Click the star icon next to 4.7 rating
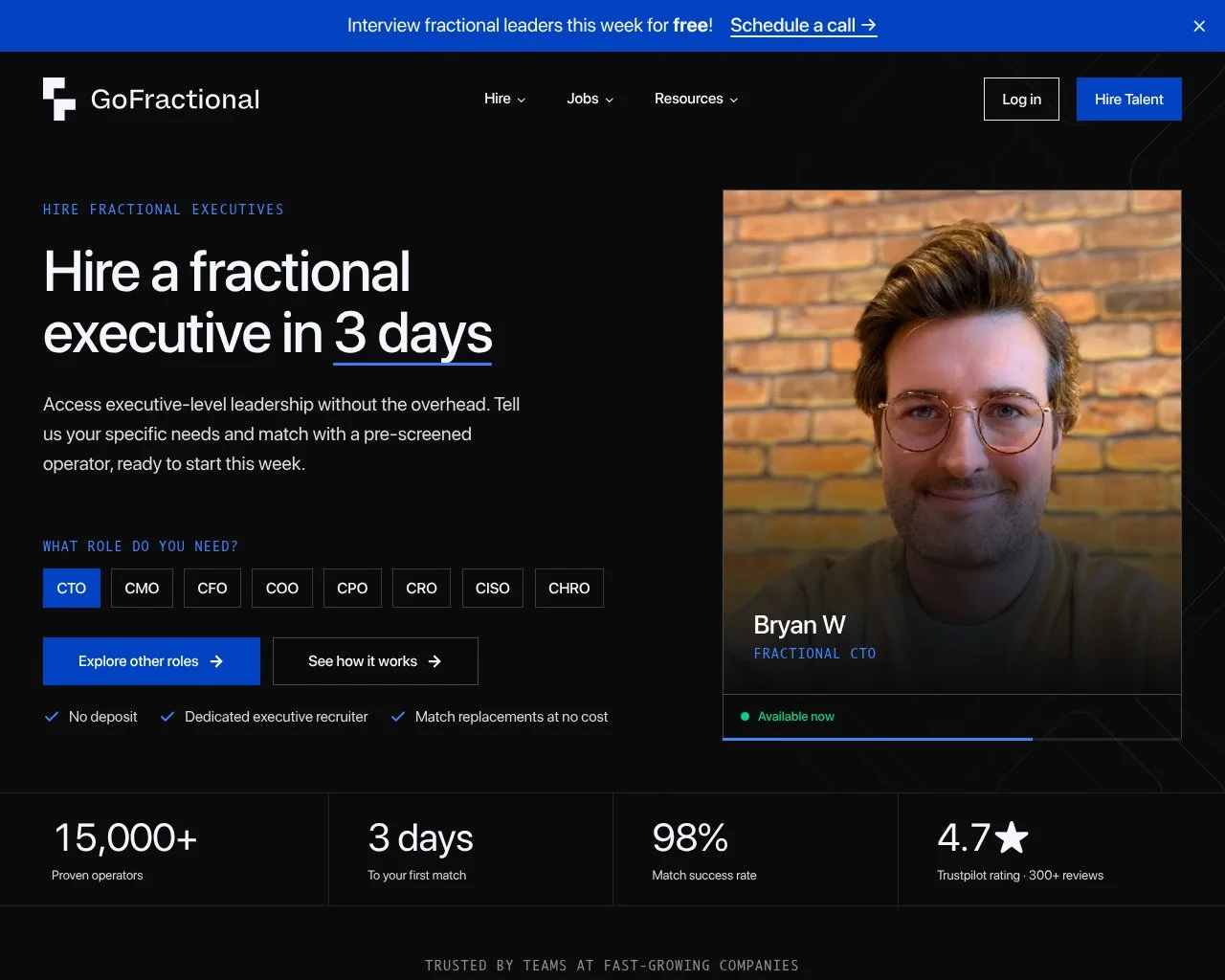 coord(1012,837)
